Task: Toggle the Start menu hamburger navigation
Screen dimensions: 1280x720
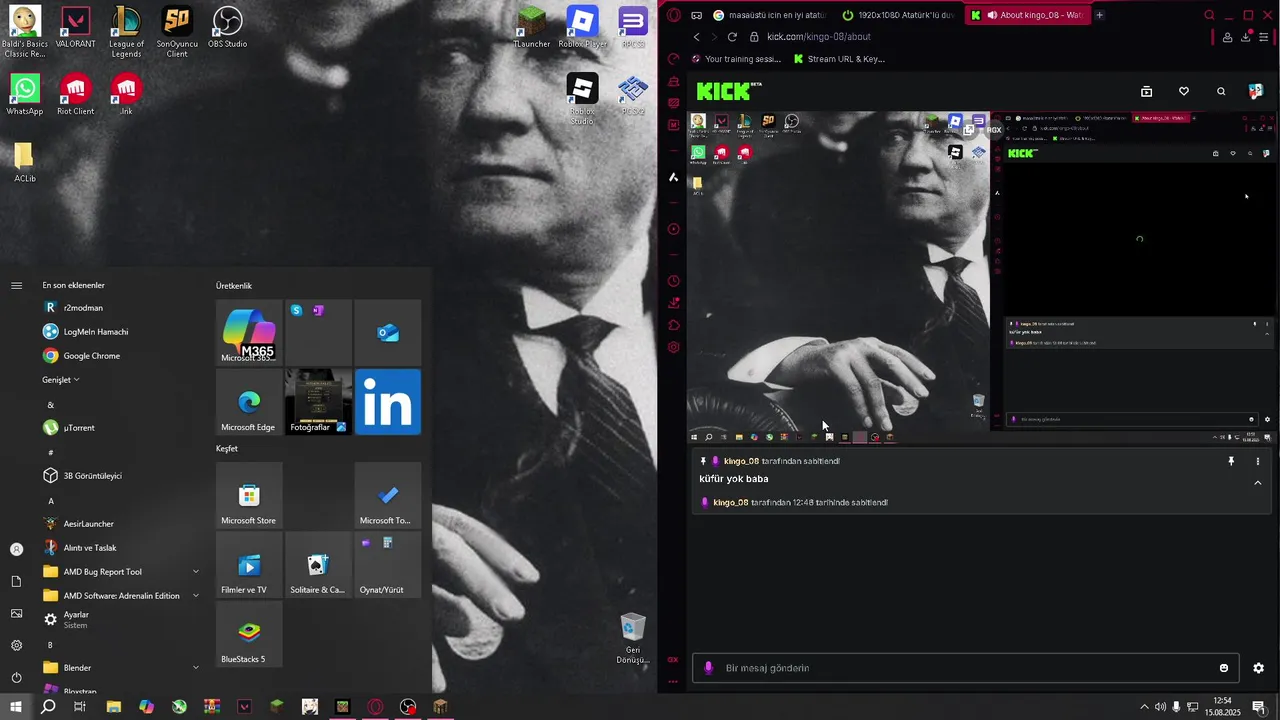Action: pos(16,286)
